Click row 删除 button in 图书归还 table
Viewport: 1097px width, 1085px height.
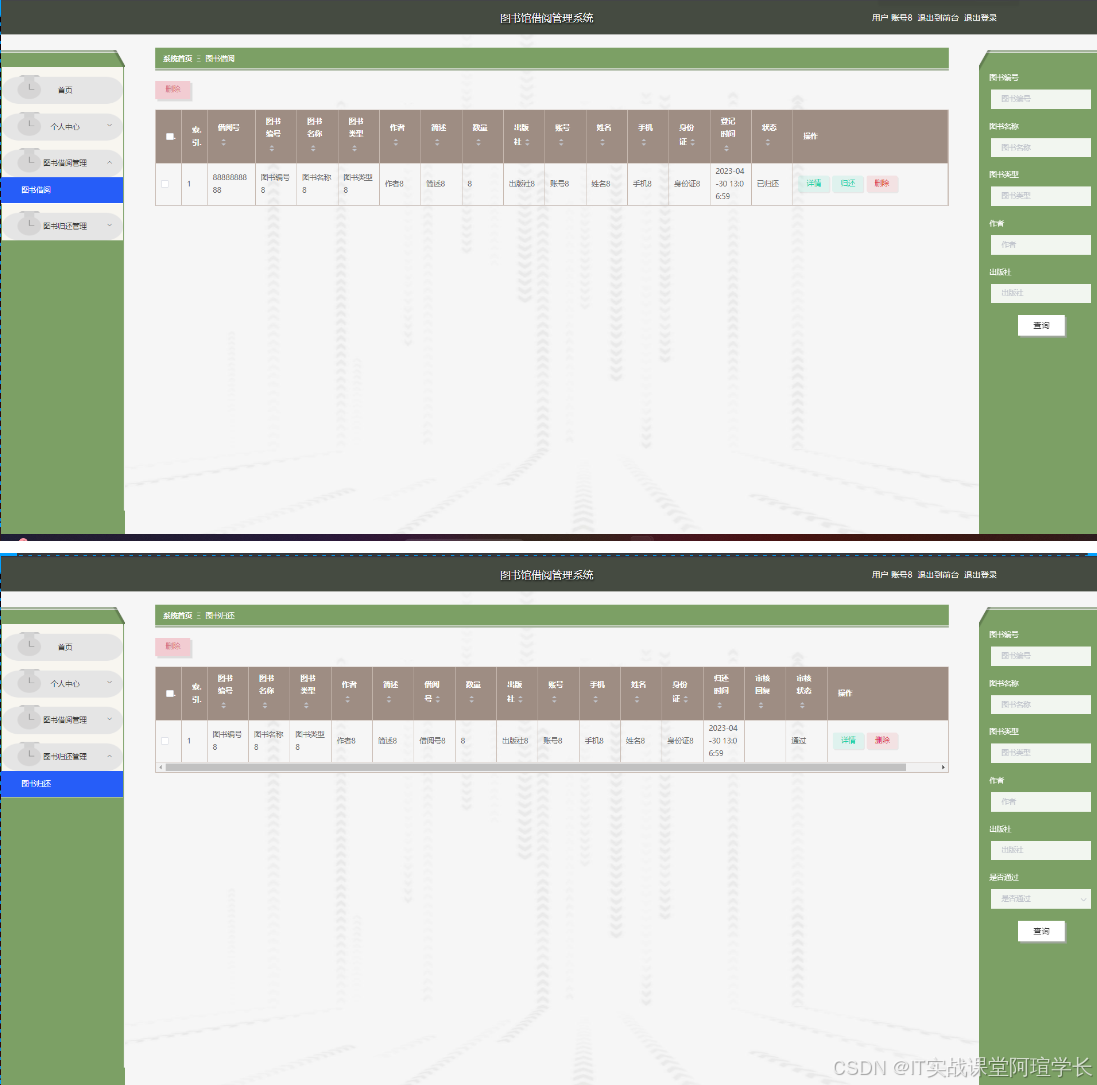point(882,740)
